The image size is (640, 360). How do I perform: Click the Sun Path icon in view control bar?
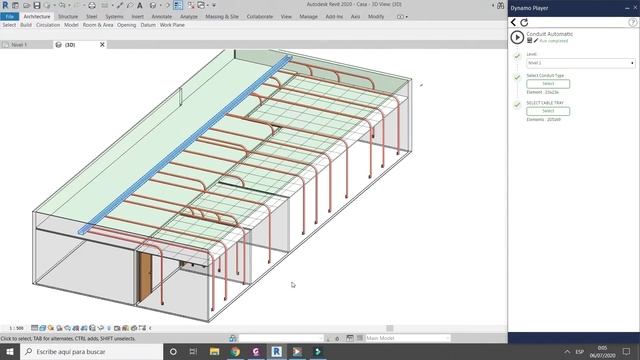(x=51, y=328)
